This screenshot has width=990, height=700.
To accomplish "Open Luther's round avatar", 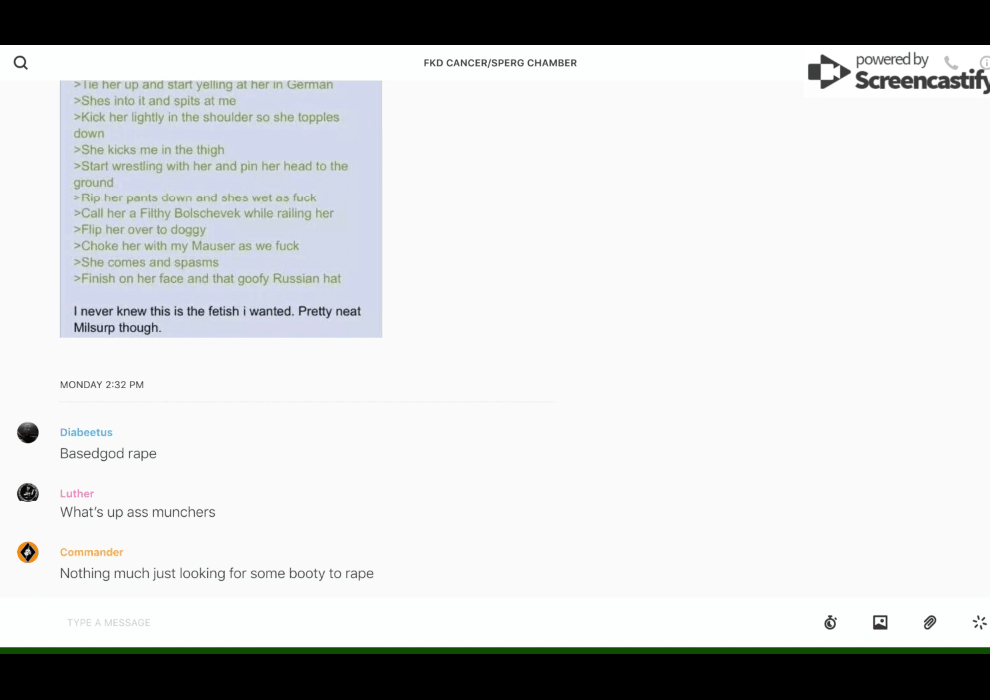I will (x=28, y=492).
